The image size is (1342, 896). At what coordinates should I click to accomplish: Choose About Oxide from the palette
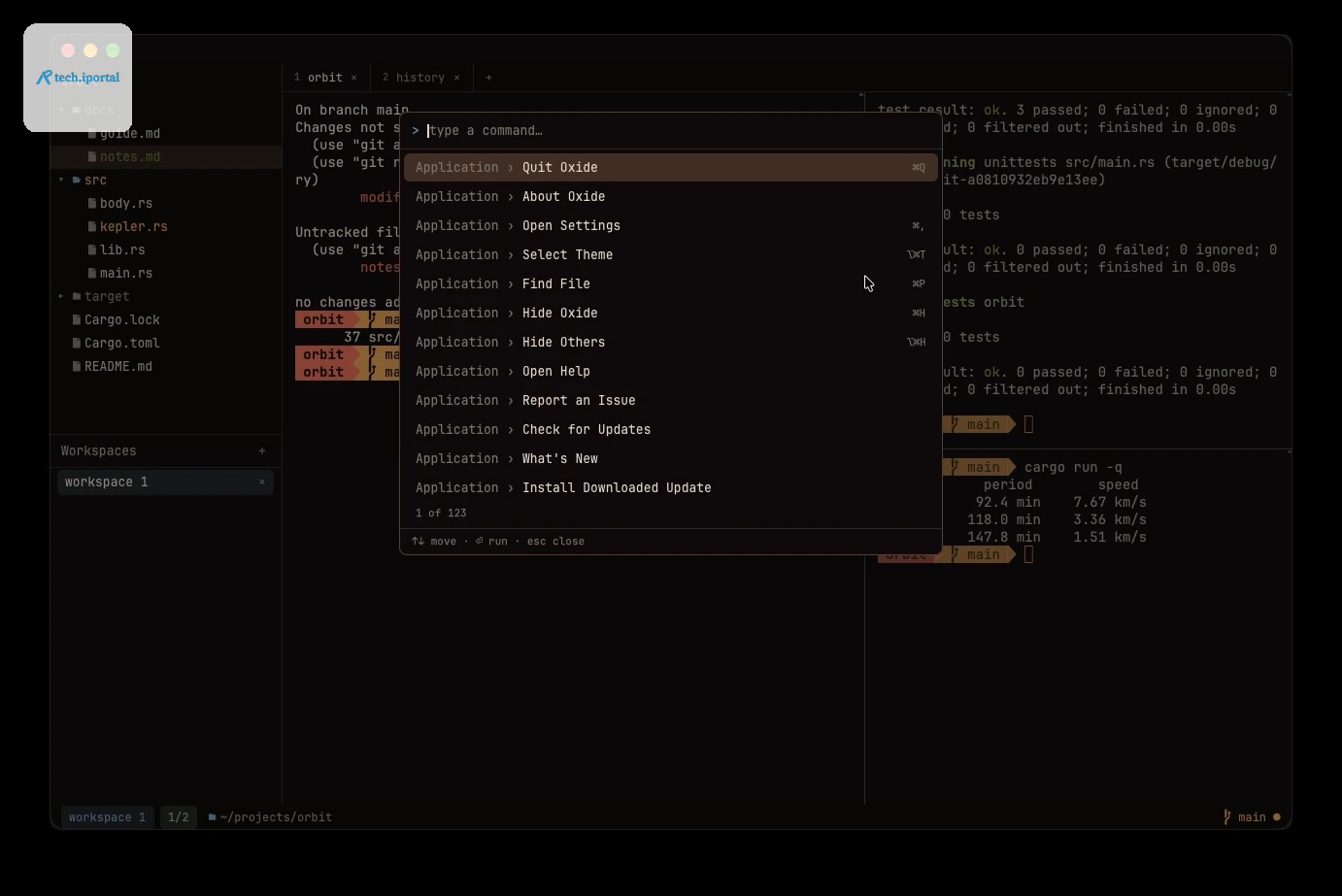click(x=671, y=197)
